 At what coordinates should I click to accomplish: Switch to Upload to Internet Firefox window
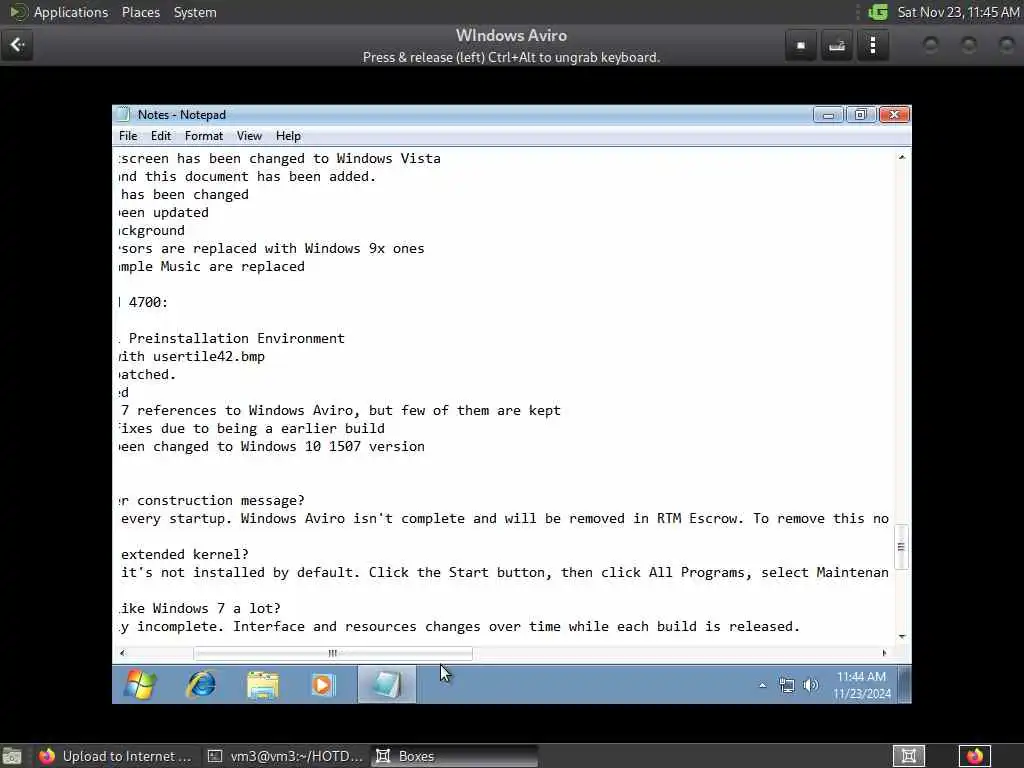(x=115, y=756)
